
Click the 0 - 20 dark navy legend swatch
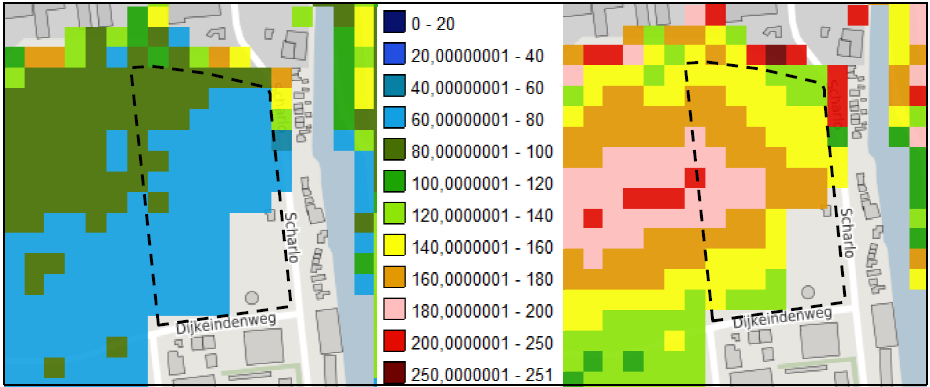click(x=393, y=24)
